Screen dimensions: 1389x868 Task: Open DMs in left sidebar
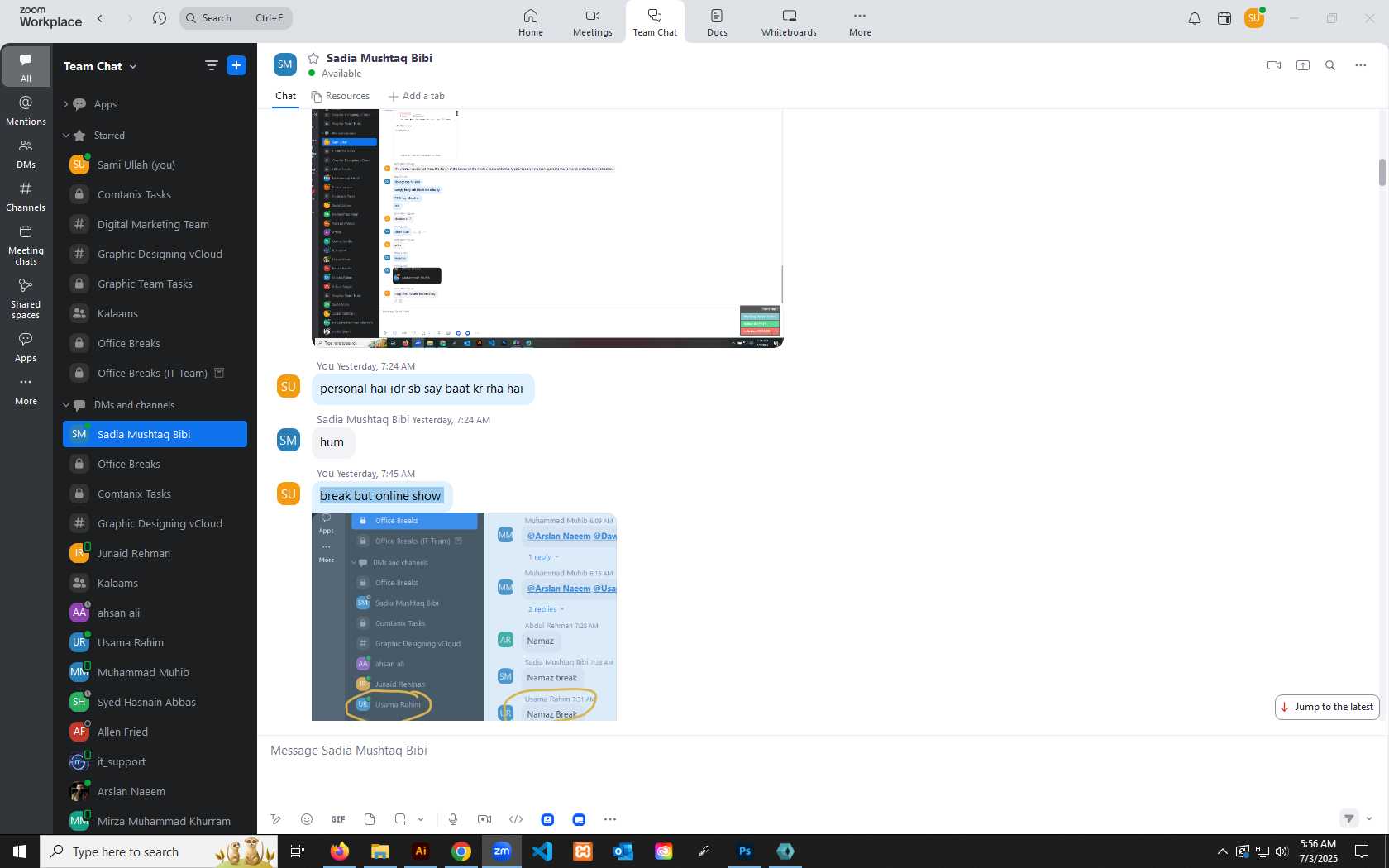coord(26,154)
